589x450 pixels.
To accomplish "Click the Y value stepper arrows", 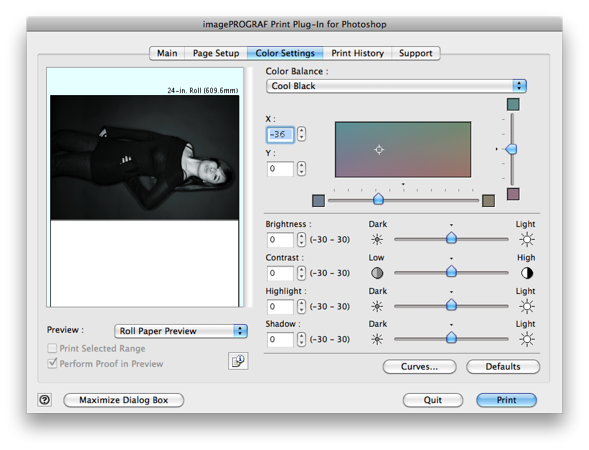I will [x=301, y=169].
